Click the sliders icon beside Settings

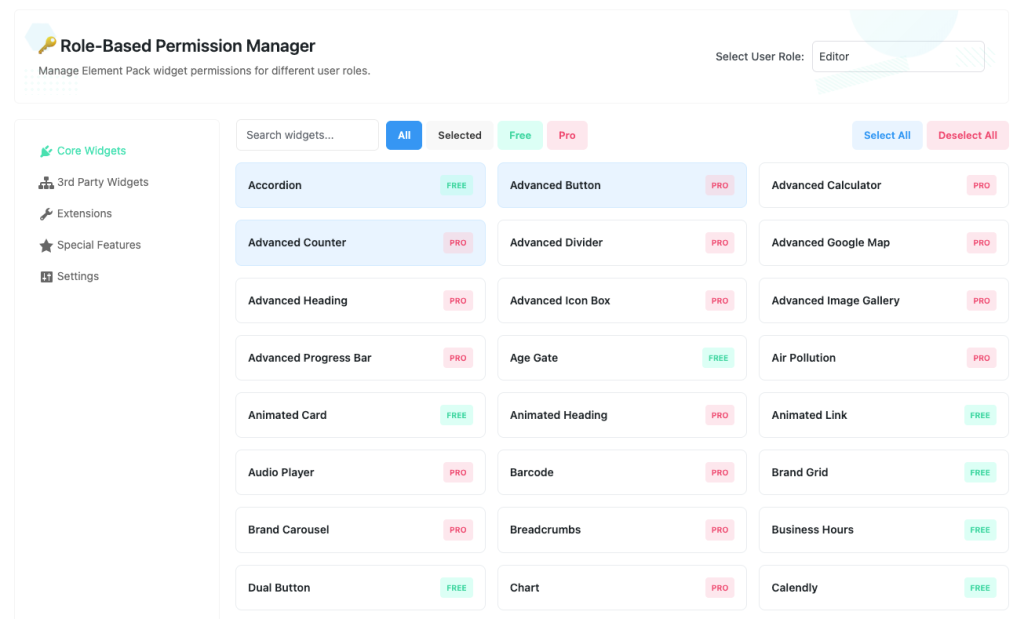pyautogui.click(x=45, y=276)
